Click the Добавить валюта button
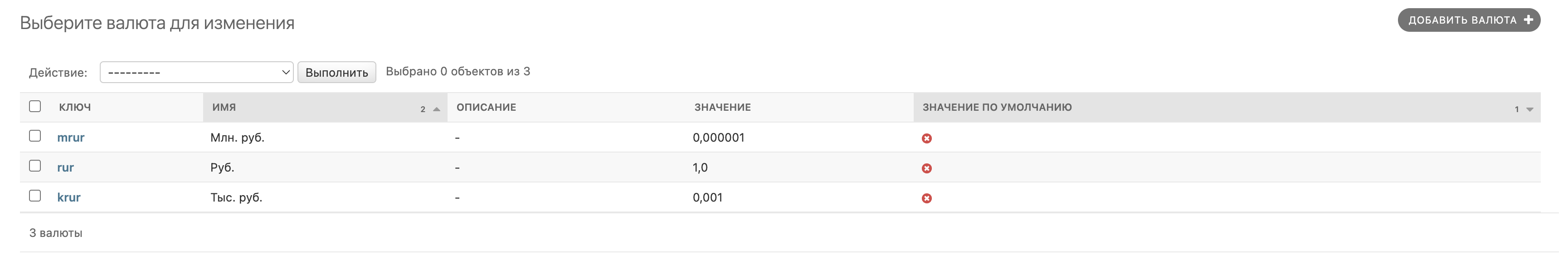The image size is (1568, 256). (x=1462, y=20)
